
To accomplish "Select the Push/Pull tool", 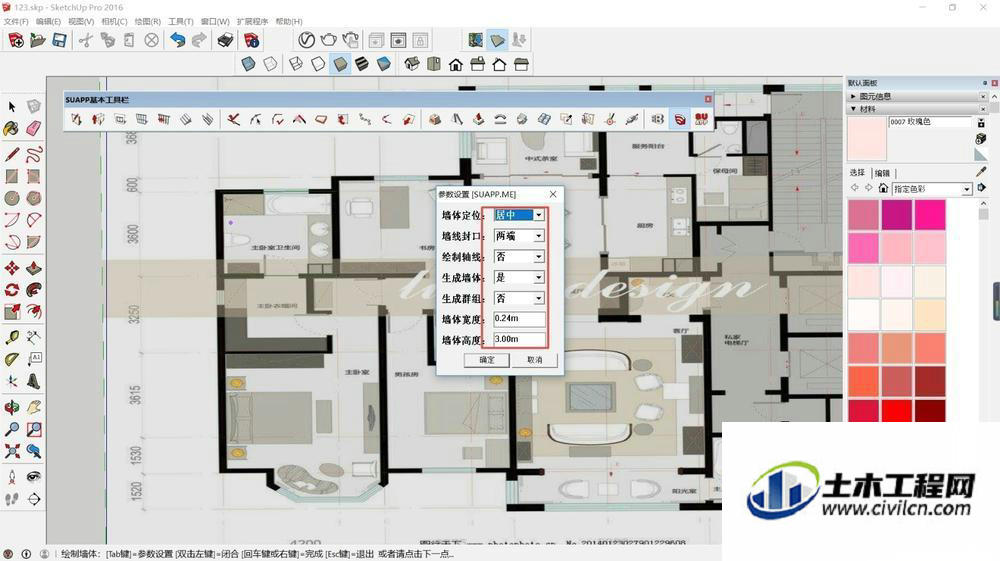I will (x=34, y=268).
